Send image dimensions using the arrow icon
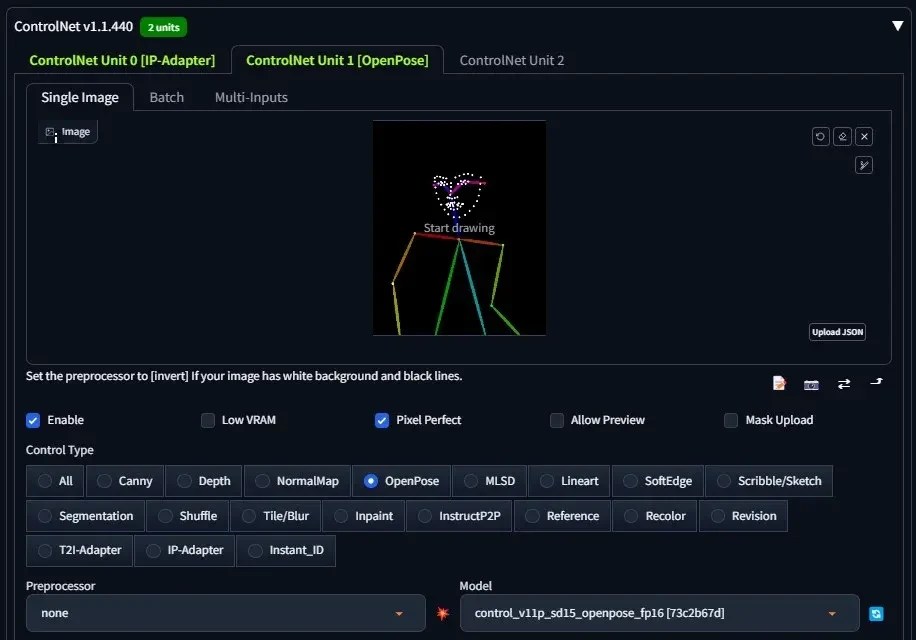This screenshot has height=640, width=916. (x=876, y=383)
